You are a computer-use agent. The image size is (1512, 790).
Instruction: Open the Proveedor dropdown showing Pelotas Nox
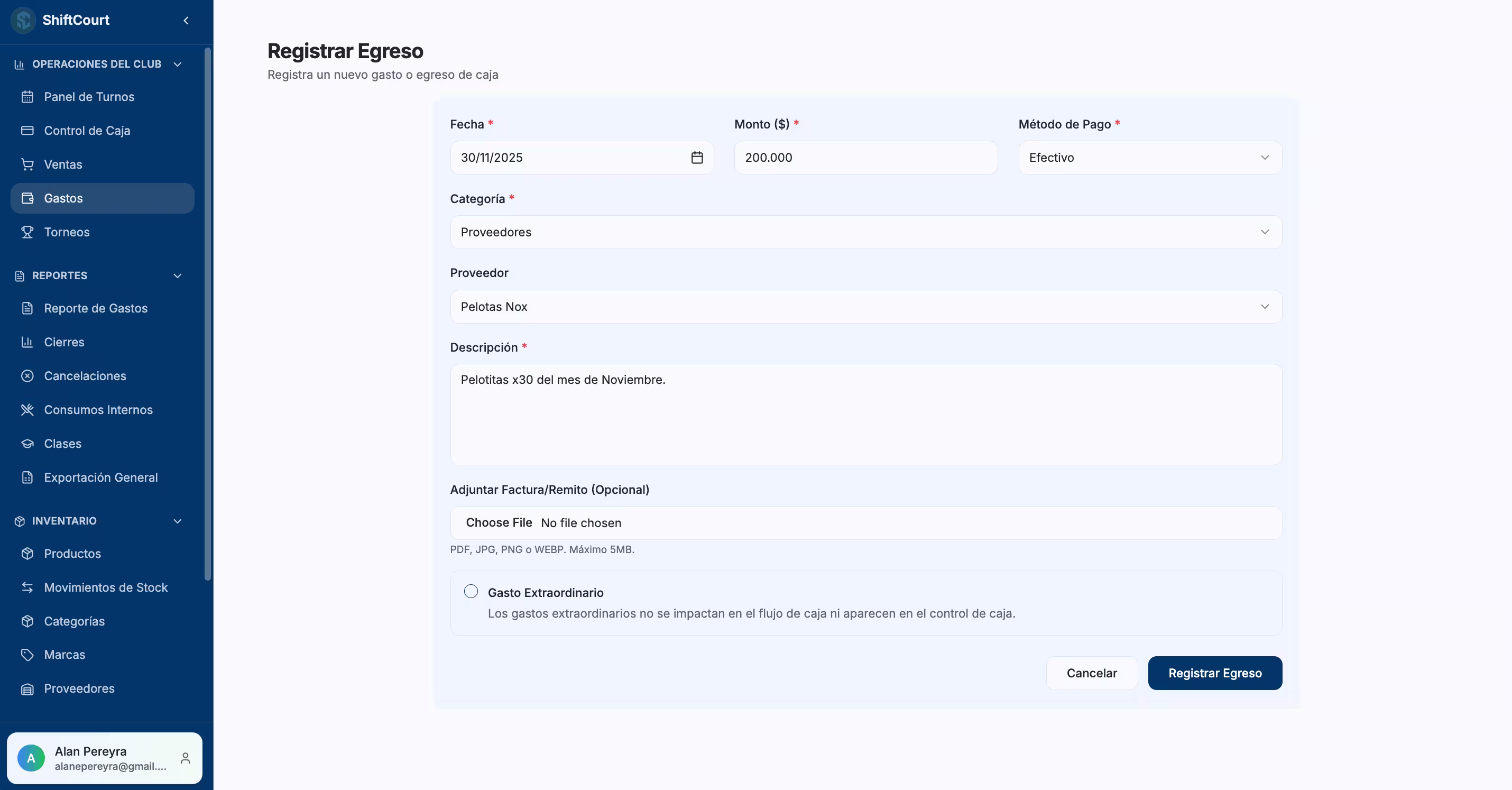point(866,306)
